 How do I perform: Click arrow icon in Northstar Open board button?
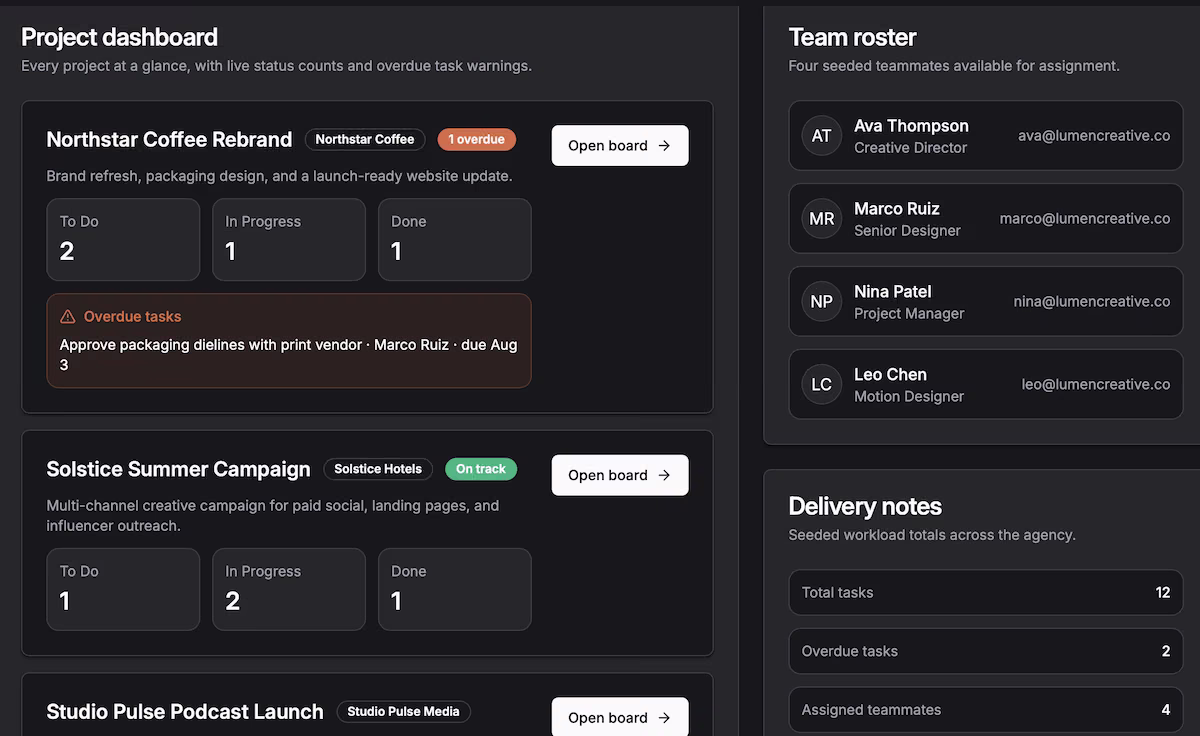tap(664, 145)
